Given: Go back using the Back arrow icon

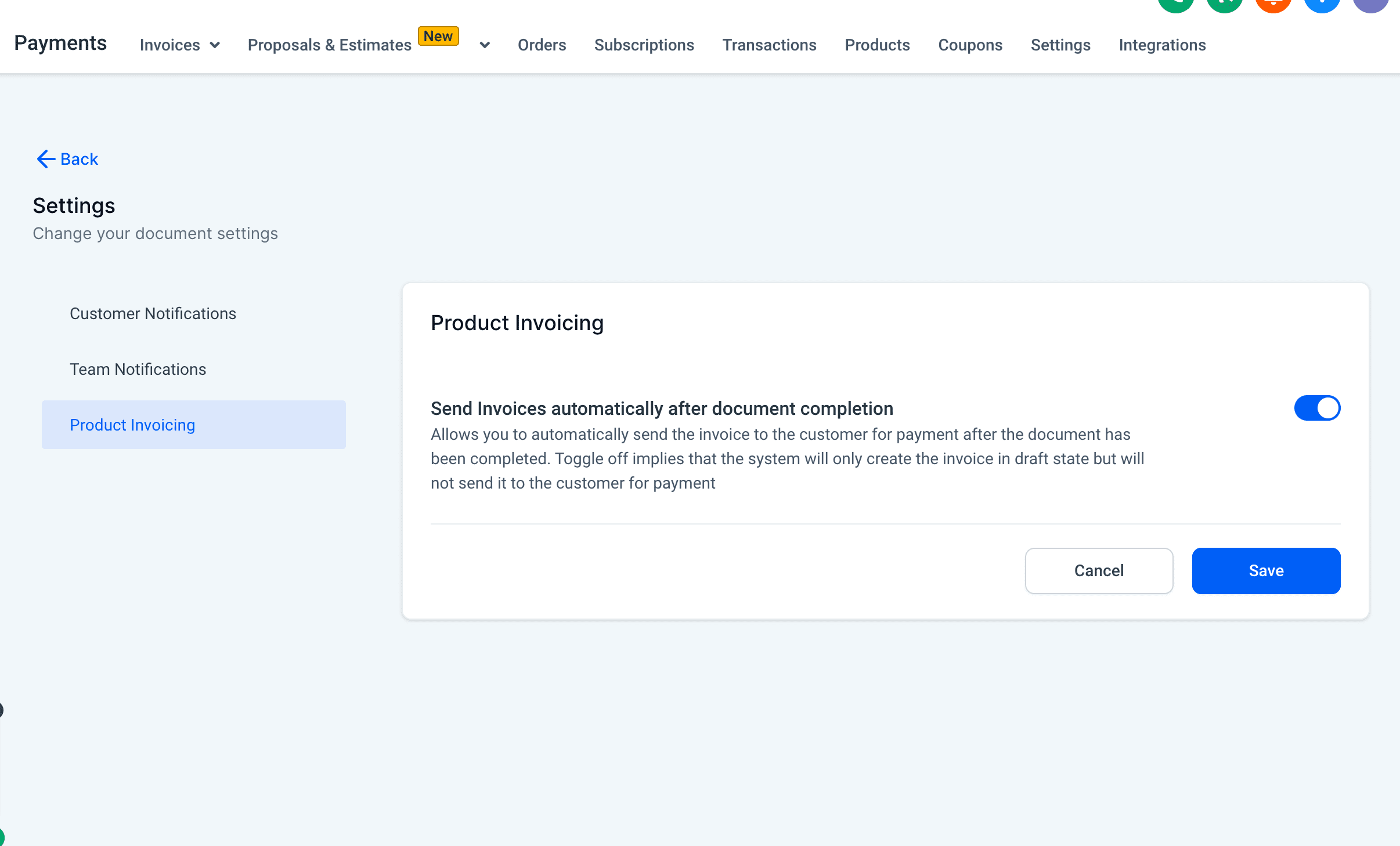Looking at the screenshot, I should [x=46, y=159].
